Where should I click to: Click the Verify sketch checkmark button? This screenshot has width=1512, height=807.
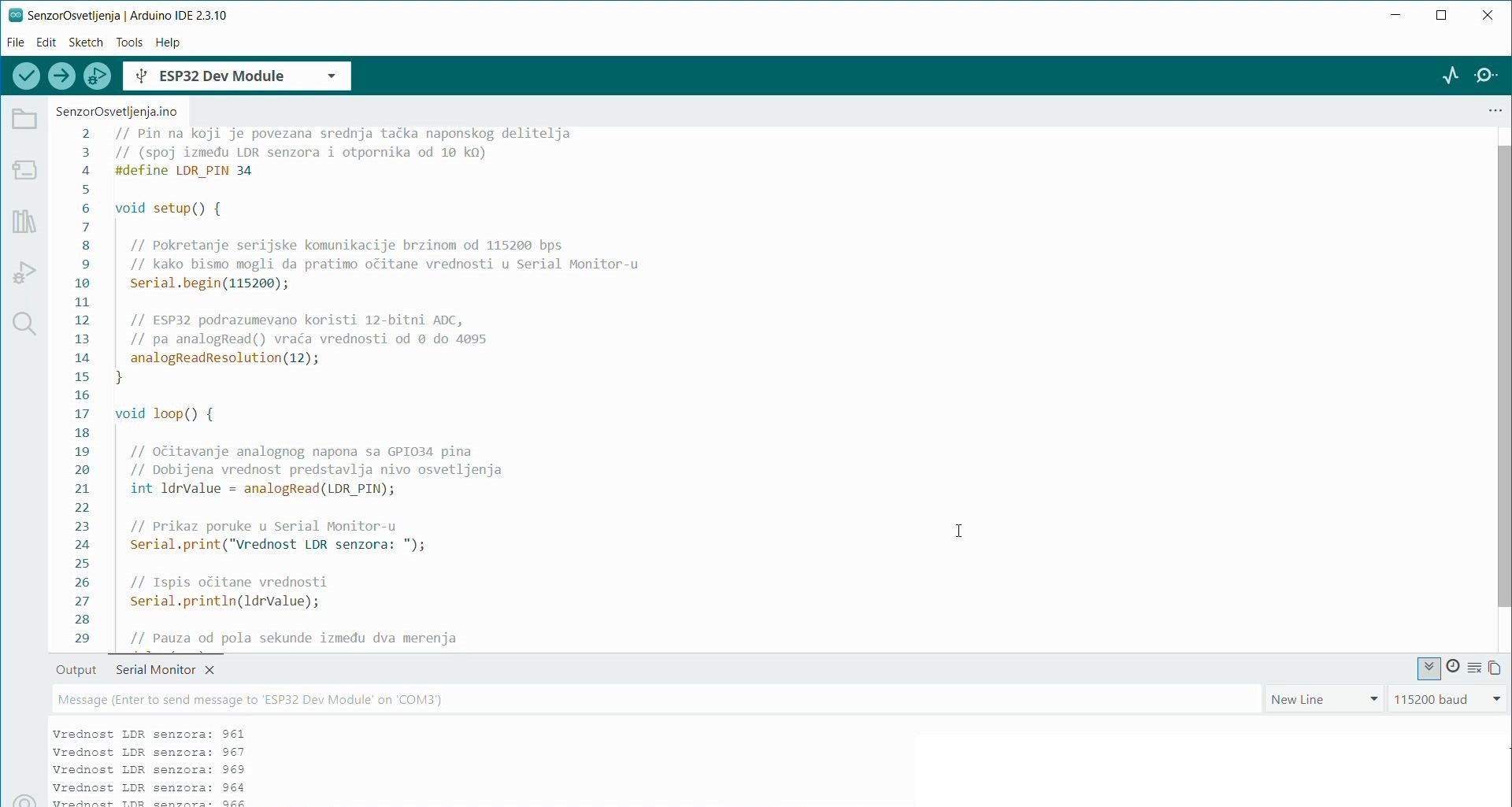click(x=26, y=76)
